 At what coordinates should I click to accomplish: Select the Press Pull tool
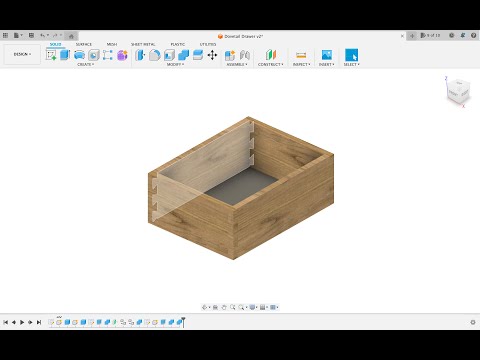140,55
